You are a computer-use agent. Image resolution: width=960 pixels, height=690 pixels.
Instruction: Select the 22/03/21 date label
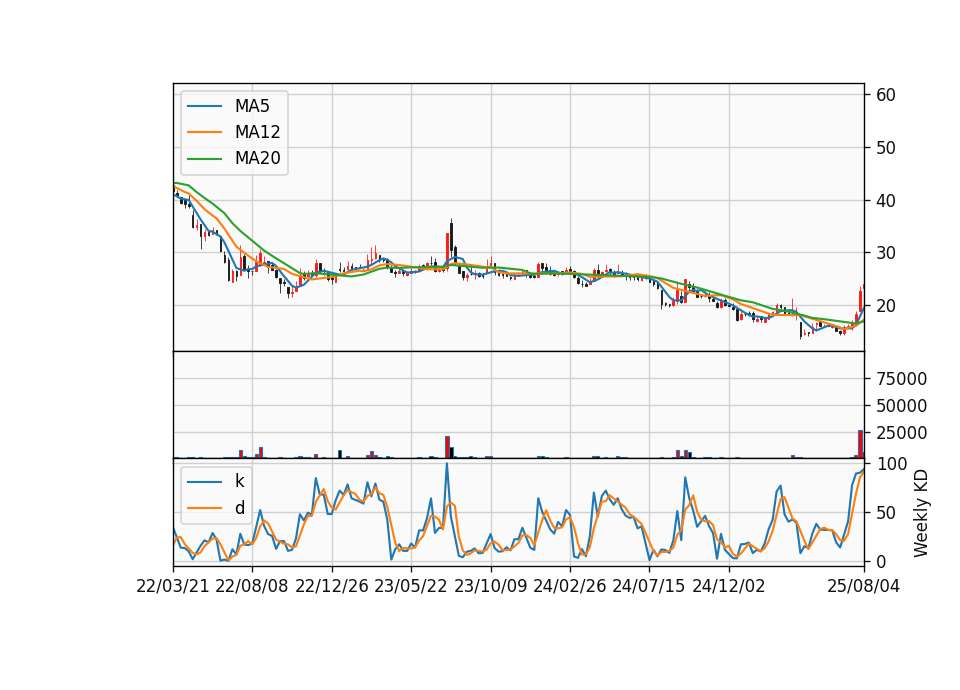[x=173, y=586]
